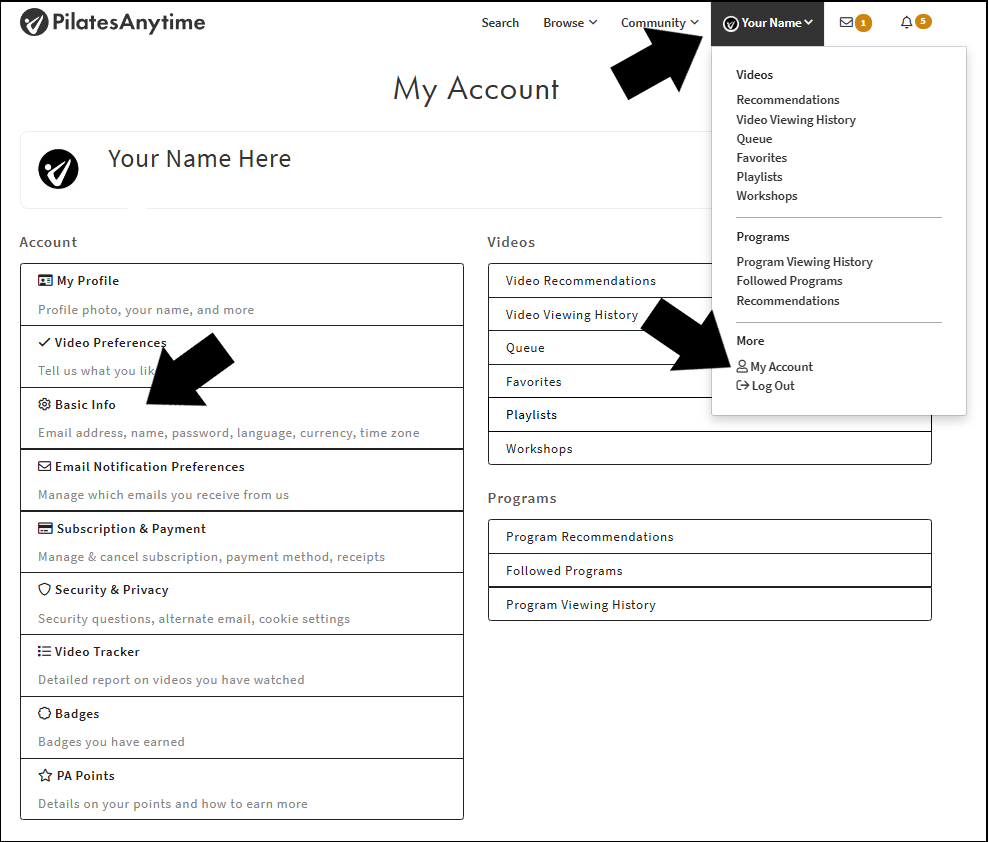Click the Basic Info gear icon
989x842 pixels.
(x=44, y=404)
